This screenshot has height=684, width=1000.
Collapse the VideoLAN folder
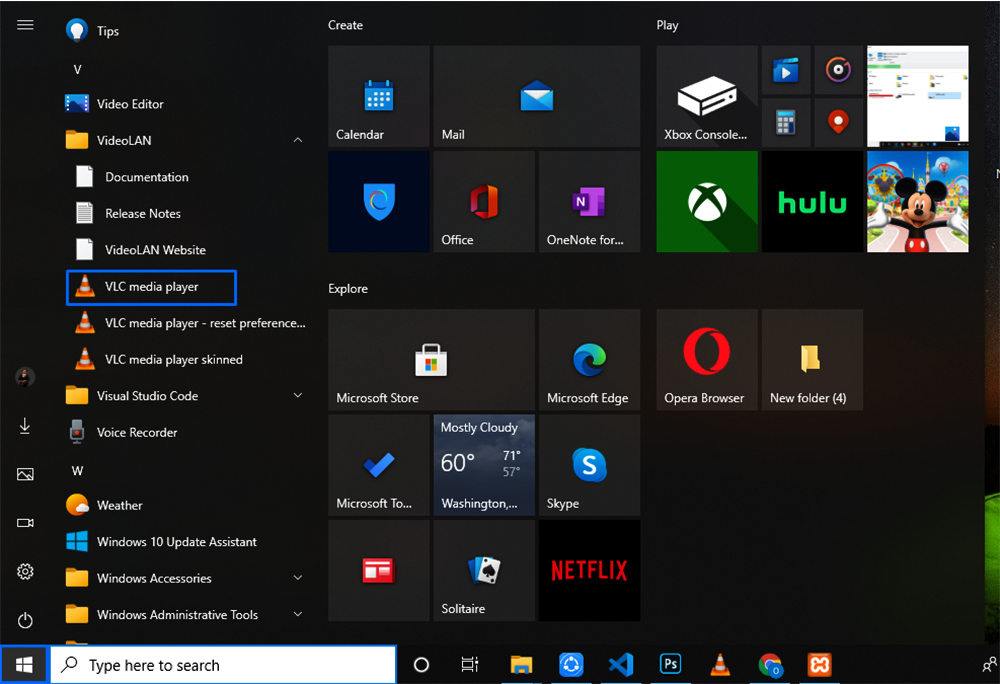pyautogui.click(x=297, y=141)
